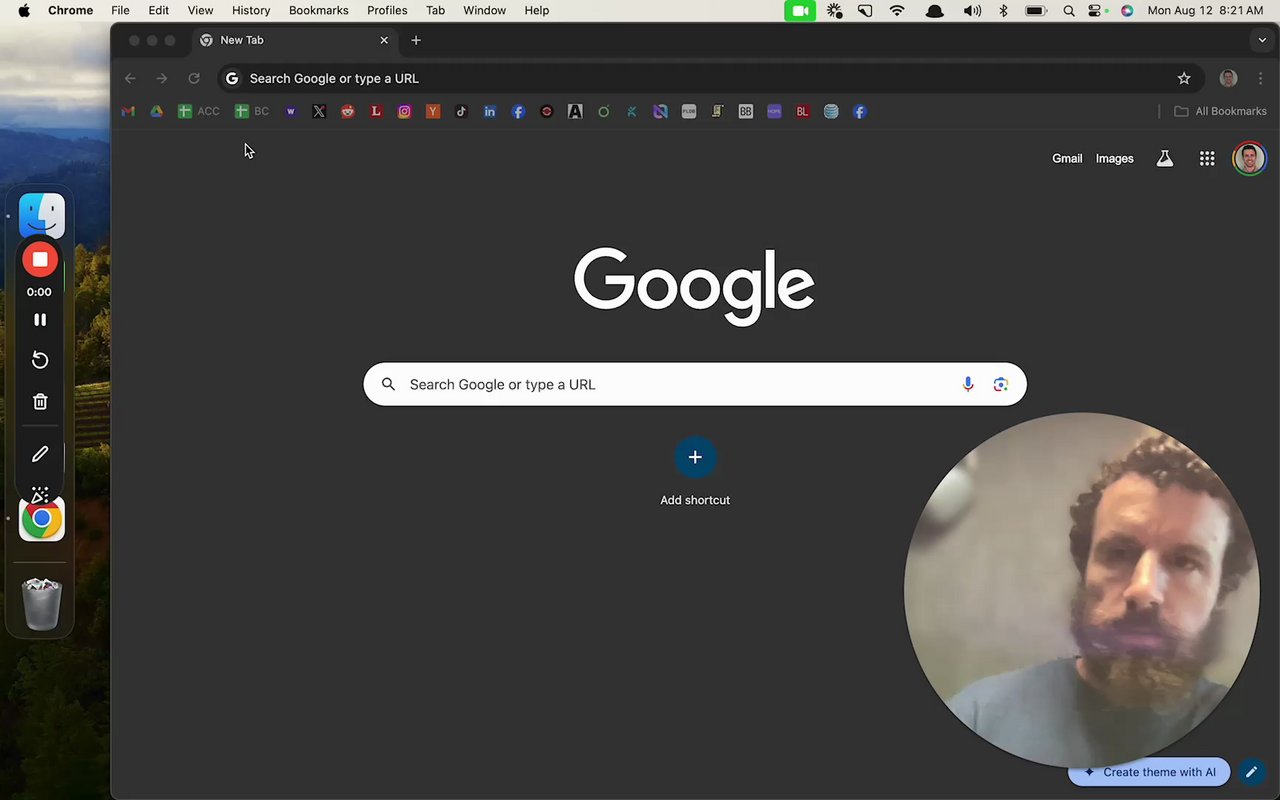Image resolution: width=1280 pixels, height=800 pixels.
Task: Reload the page
Action: point(194,78)
